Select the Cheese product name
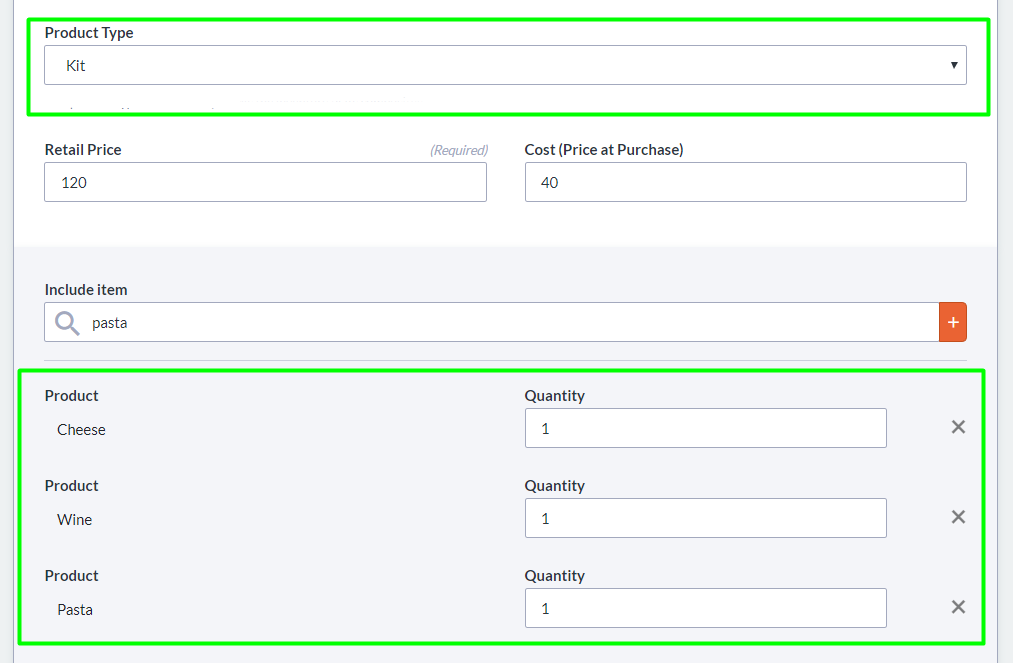Screen dimensions: 1013x663 [x=81, y=430]
